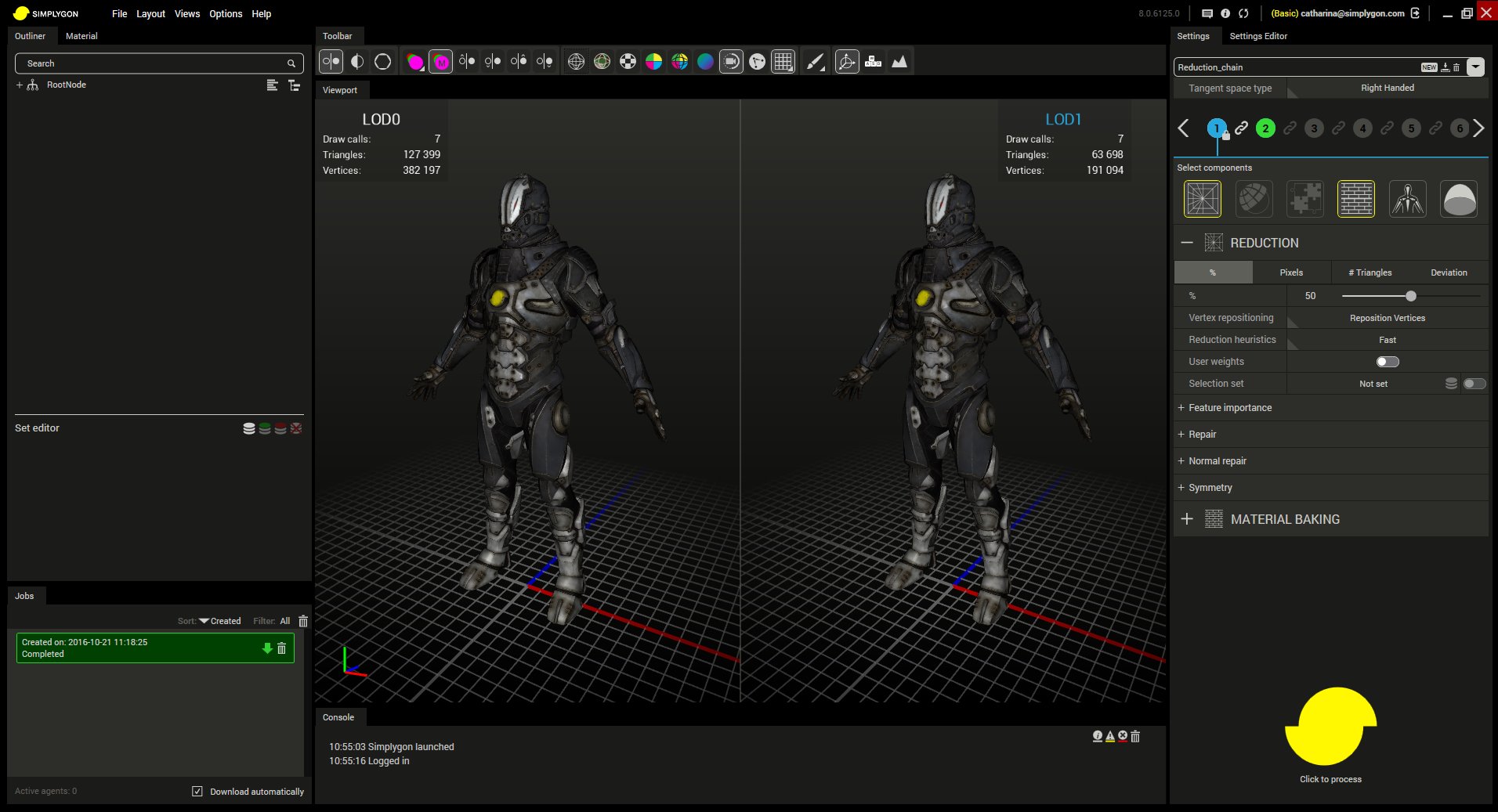This screenshot has width=1498, height=812.
Task: Switch to the Material tab
Action: [x=81, y=36]
